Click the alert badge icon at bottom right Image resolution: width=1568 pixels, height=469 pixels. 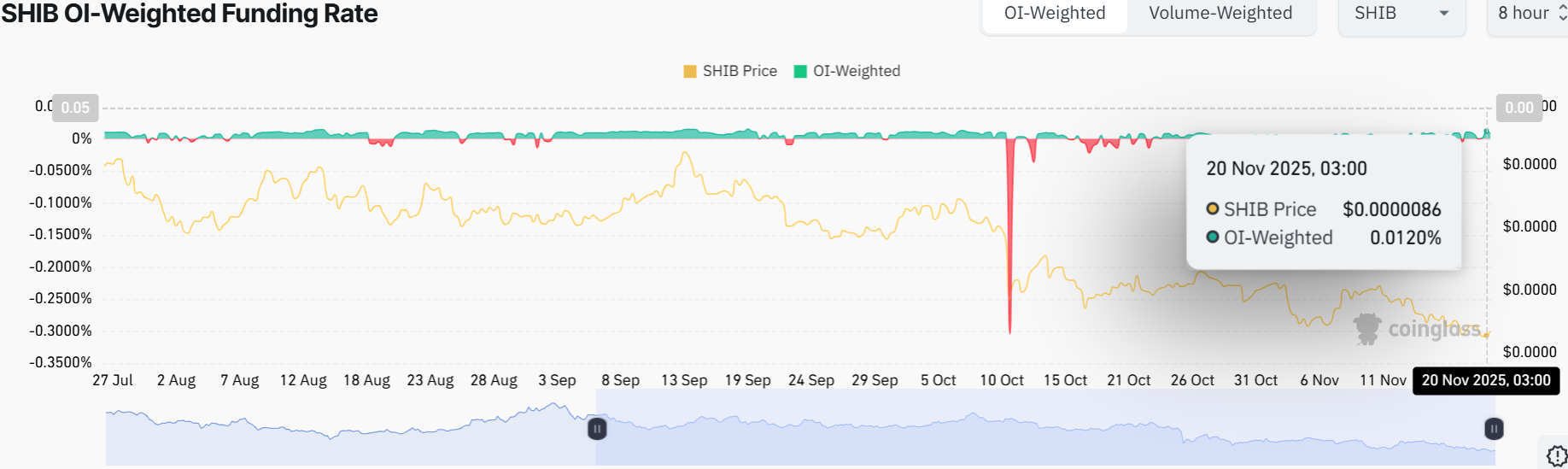[1556, 455]
